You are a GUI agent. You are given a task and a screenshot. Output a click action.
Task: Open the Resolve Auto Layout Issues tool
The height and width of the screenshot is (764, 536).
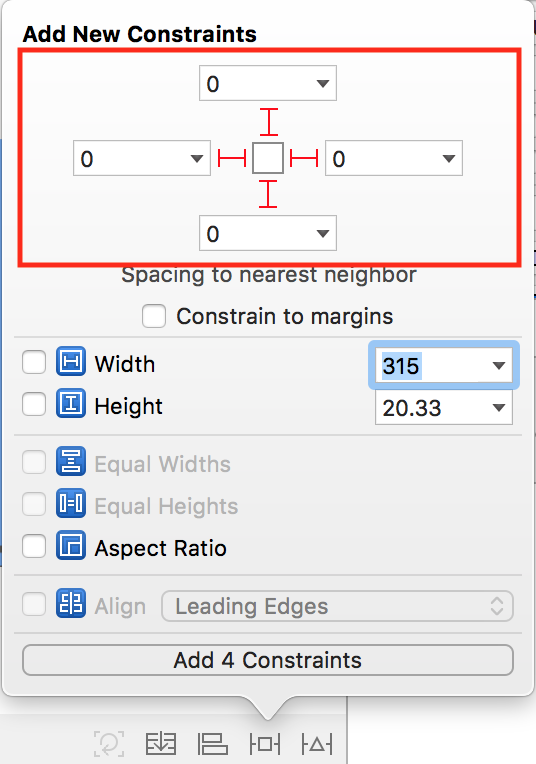(x=317, y=744)
